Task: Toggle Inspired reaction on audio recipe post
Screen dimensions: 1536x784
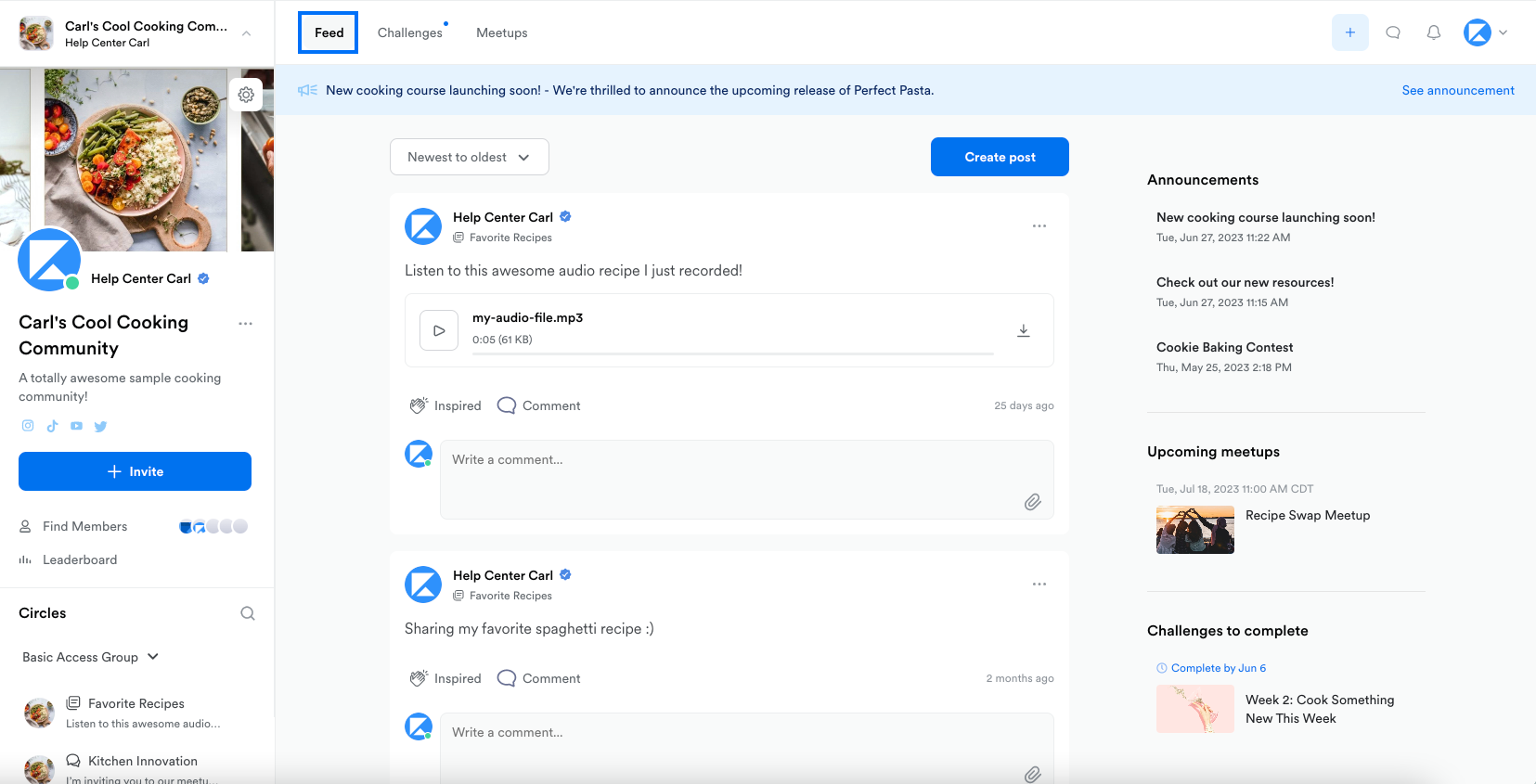Action: (445, 405)
